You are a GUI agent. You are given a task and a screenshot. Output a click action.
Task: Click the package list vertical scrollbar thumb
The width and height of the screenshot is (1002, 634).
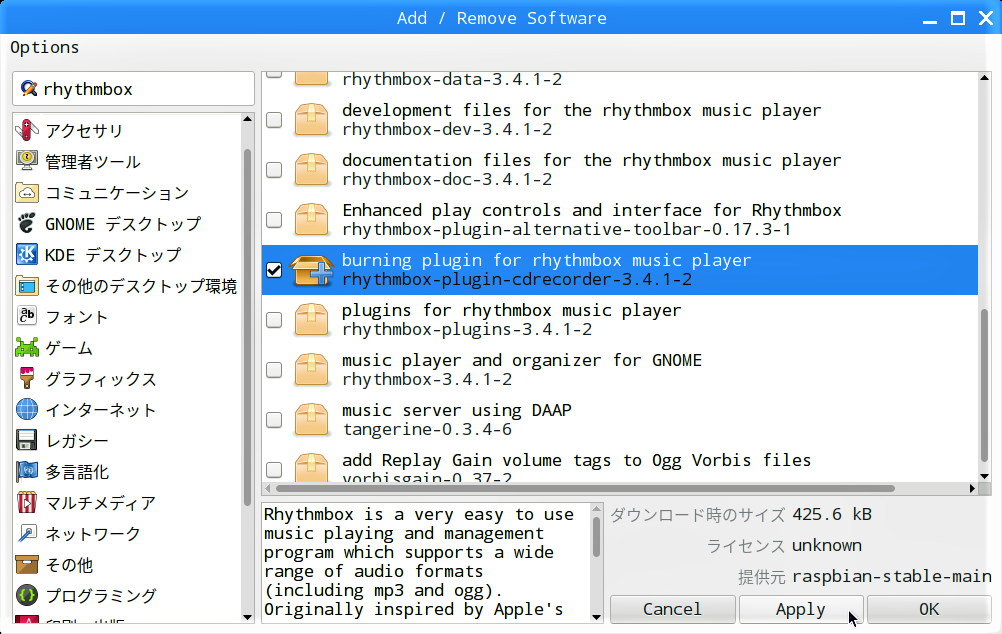point(984,384)
